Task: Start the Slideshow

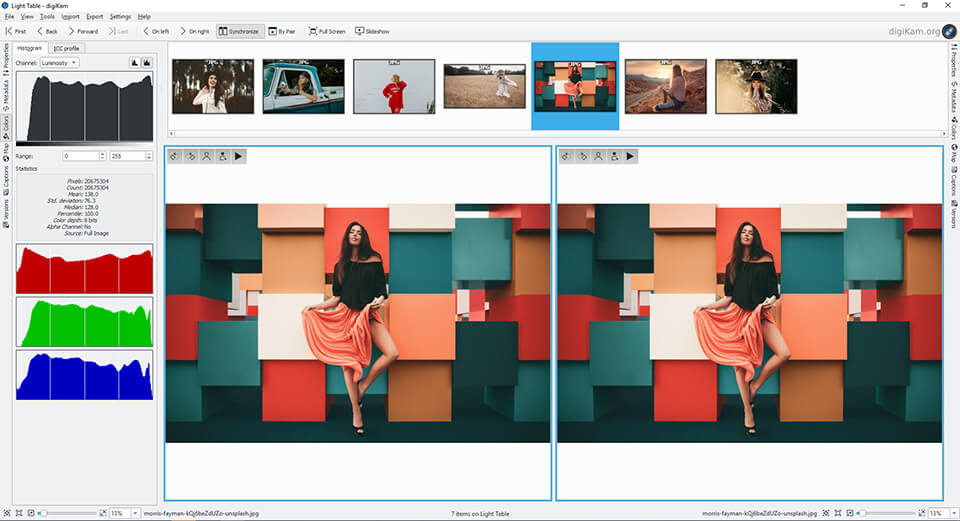Action: tap(372, 31)
